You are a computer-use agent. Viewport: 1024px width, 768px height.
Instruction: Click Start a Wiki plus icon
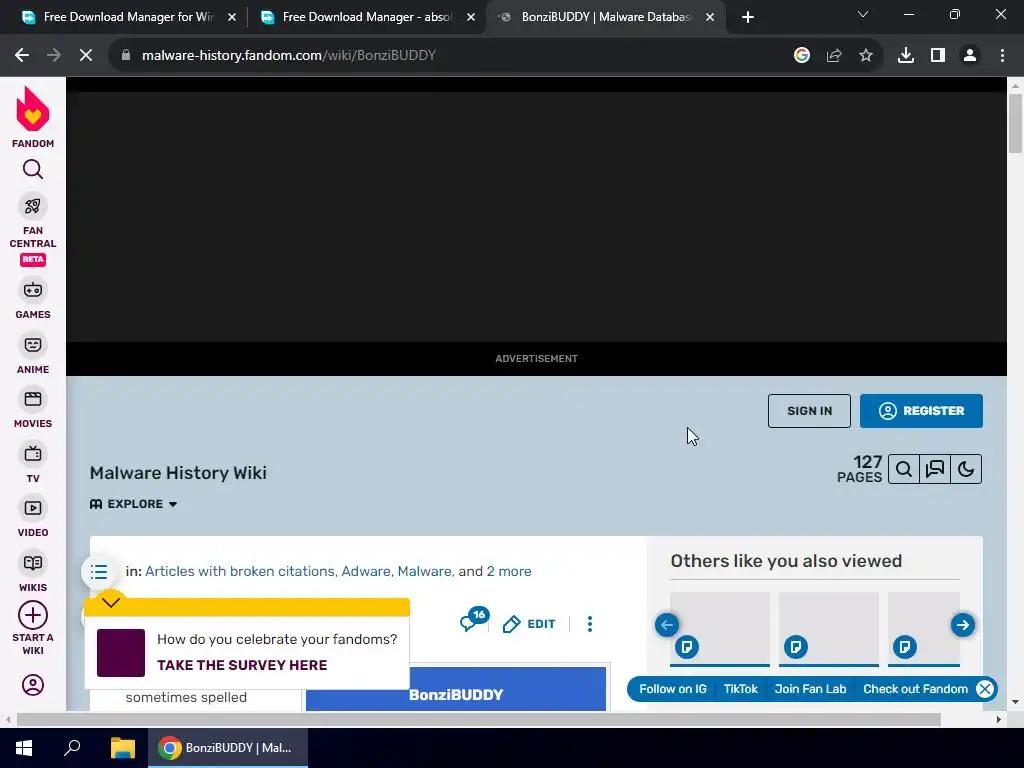[33, 615]
